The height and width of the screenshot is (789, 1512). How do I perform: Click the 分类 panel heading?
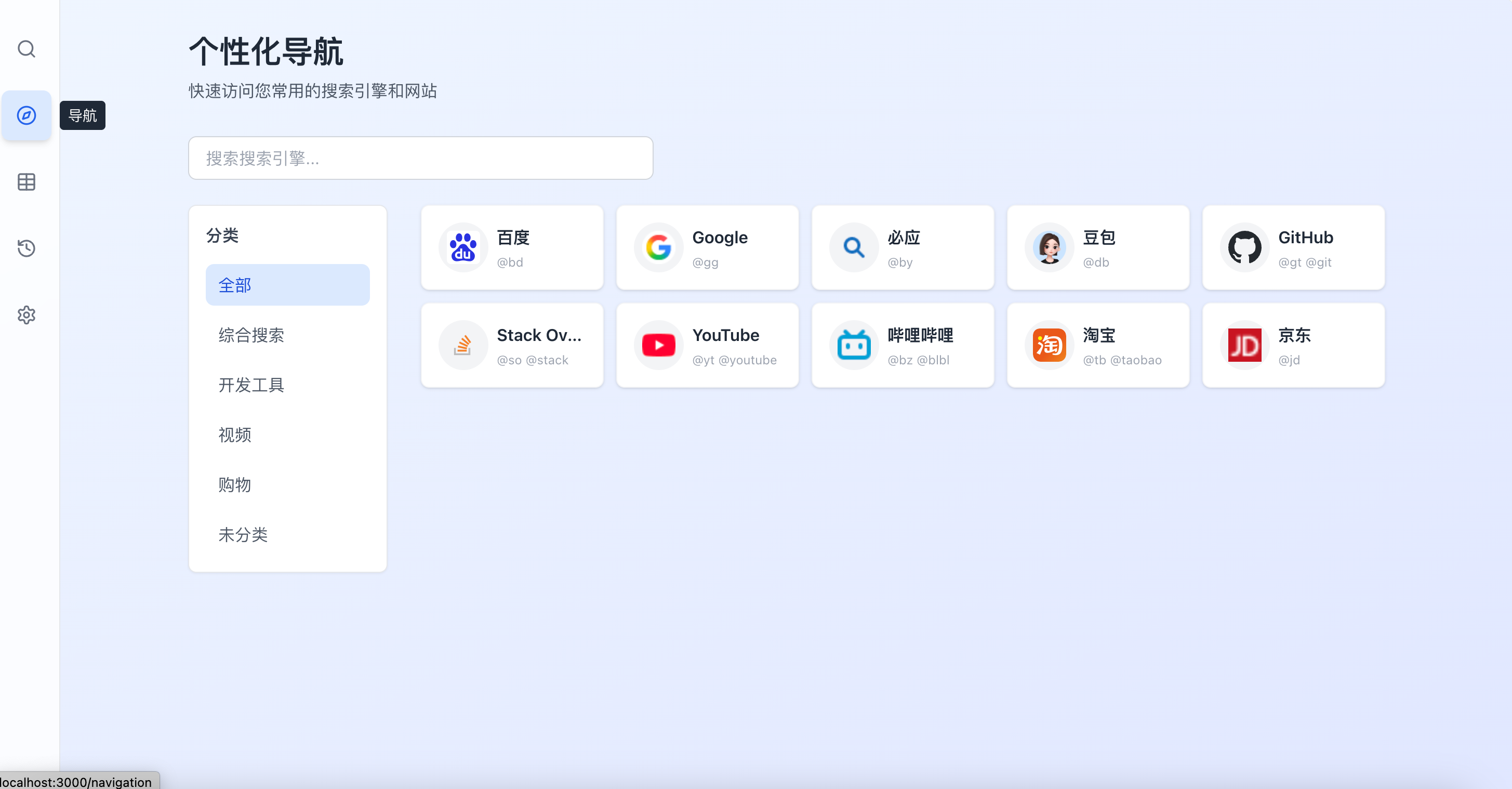pos(222,235)
